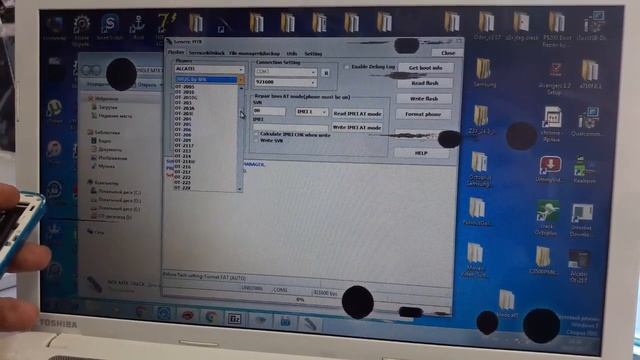Click the 0% progress bar
Image resolution: width=640 pixels, height=360 pixels.
300,300
